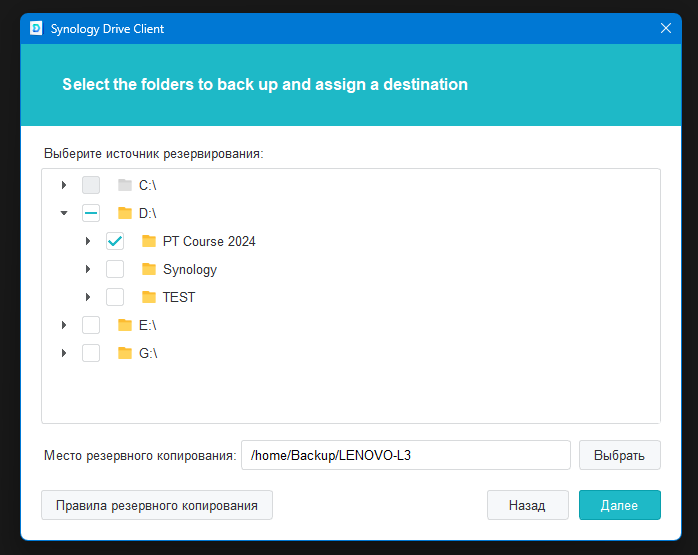Viewport: 698px width, 555px height.
Task: Open Правила резервного копирования backup rules
Action: coord(157,505)
